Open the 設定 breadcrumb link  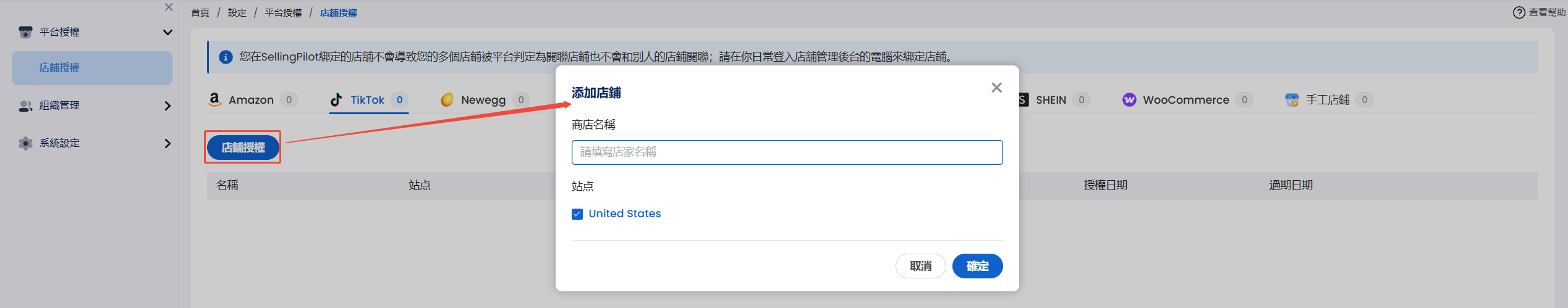237,12
